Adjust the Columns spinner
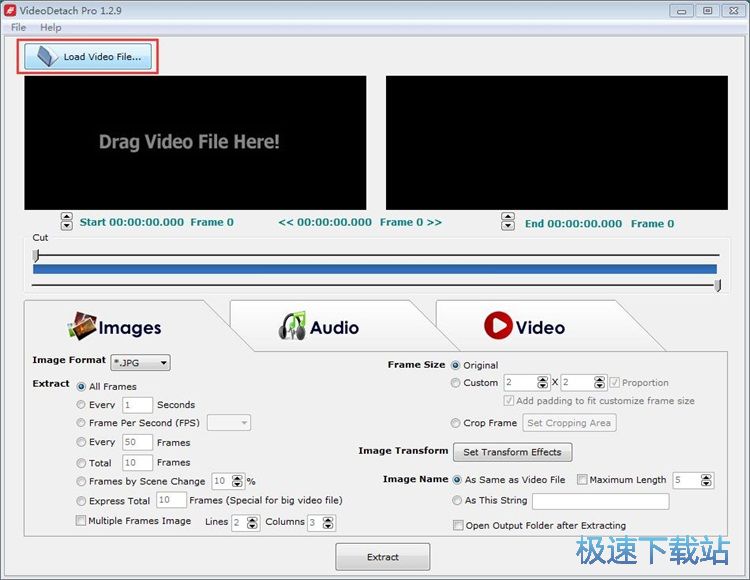The image size is (750, 580). (x=328, y=523)
